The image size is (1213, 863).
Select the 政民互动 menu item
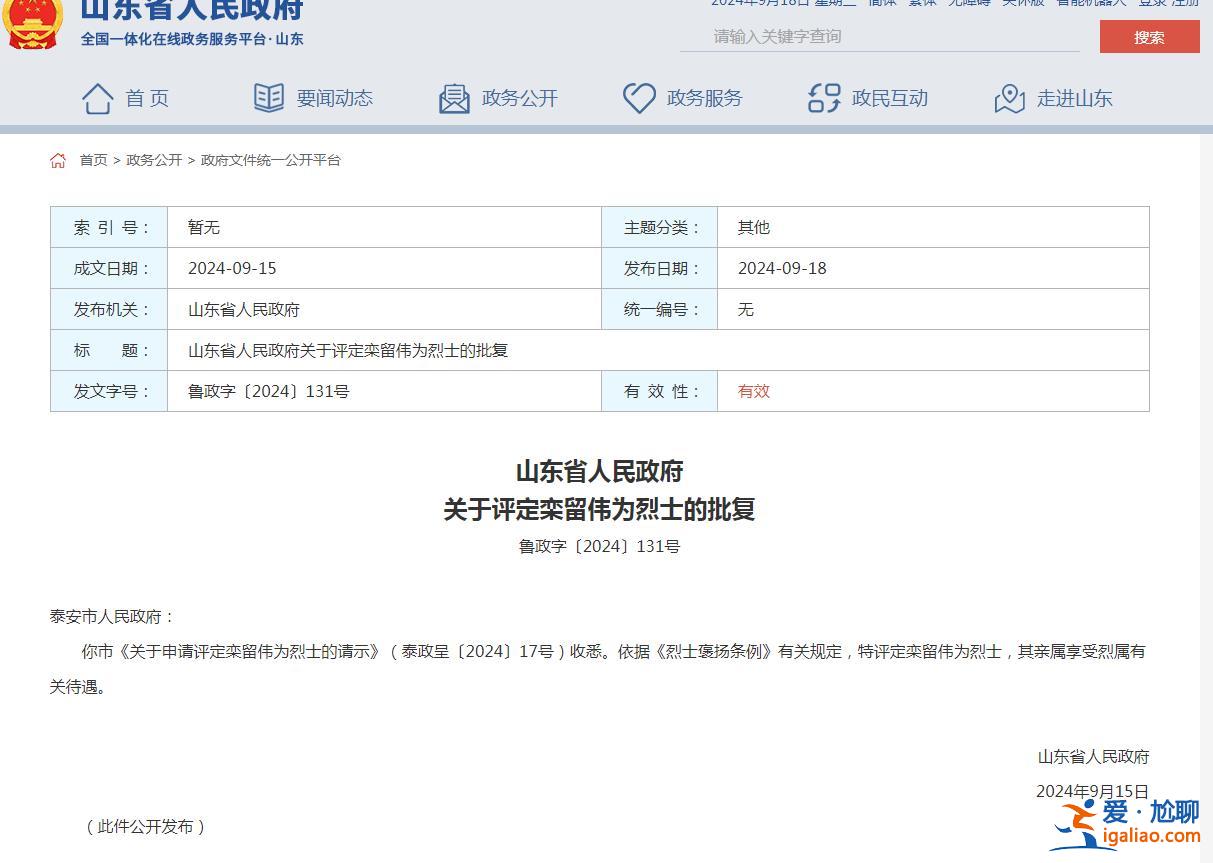pos(889,98)
